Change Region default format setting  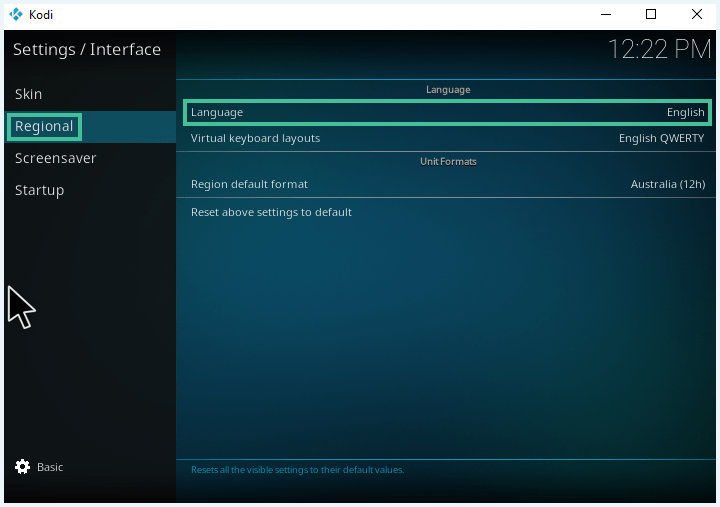448,184
